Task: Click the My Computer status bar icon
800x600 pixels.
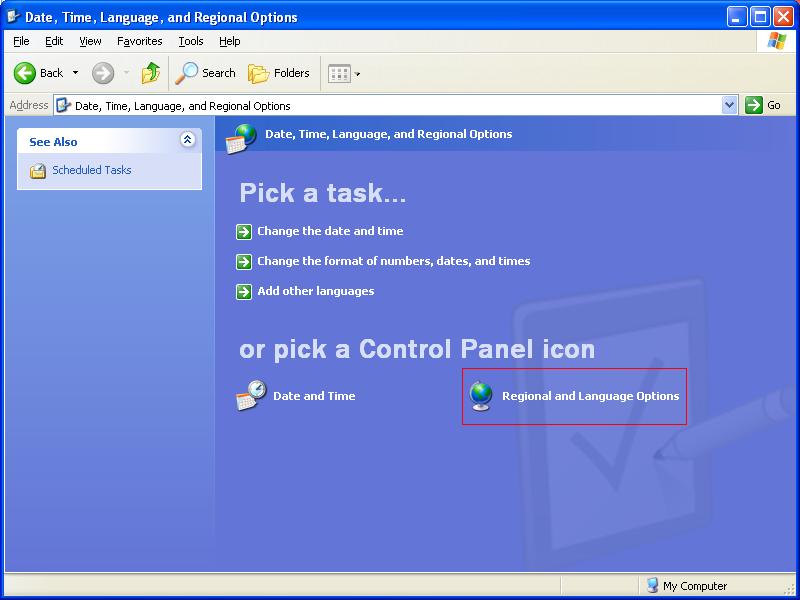Action: click(652, 585)
